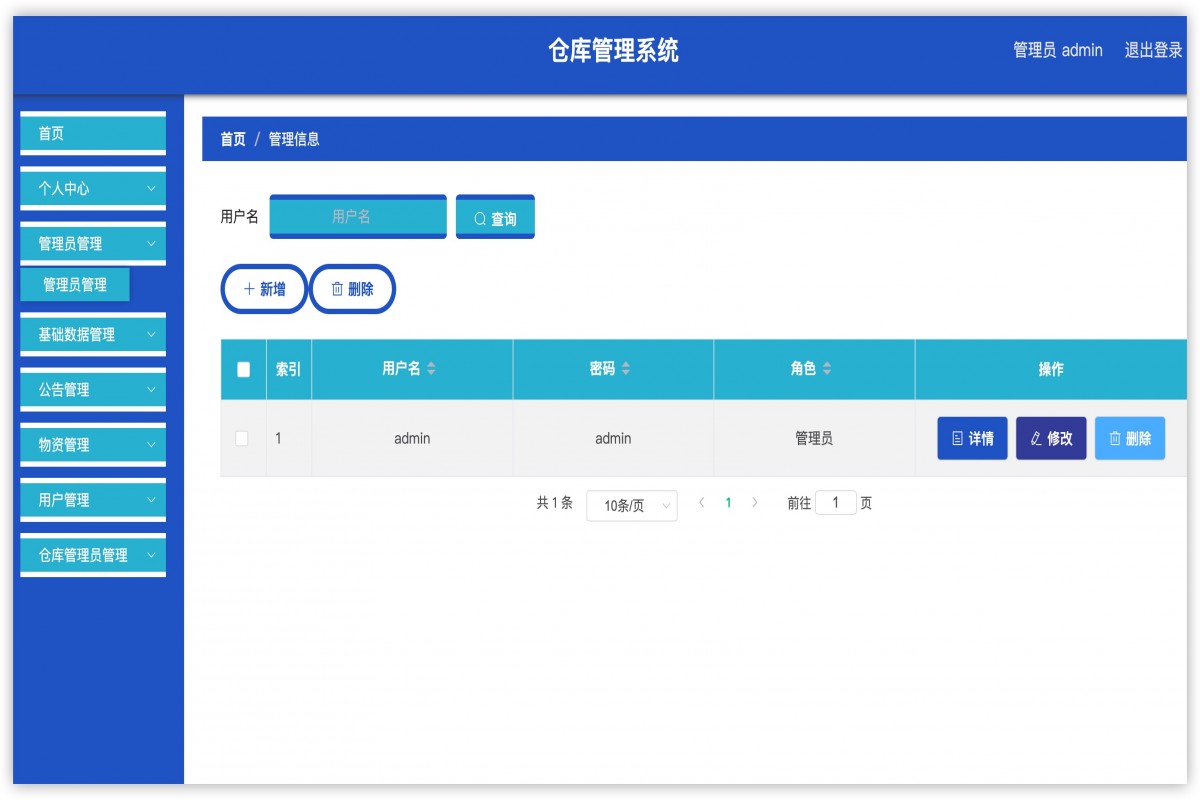Click the trash icon on the 删除 button

[x=337, y=289]
